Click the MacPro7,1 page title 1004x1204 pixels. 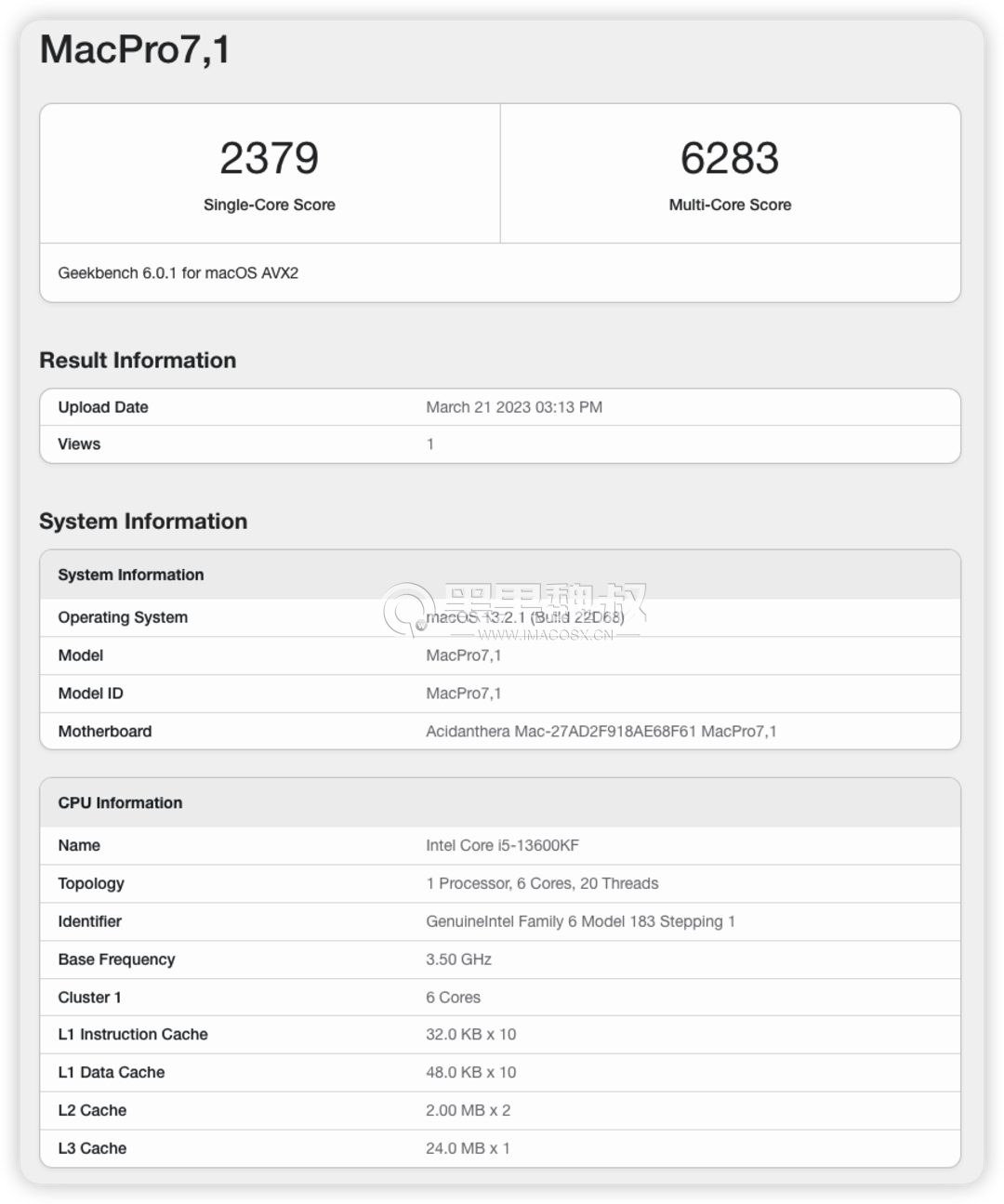(x=135, y=50)
